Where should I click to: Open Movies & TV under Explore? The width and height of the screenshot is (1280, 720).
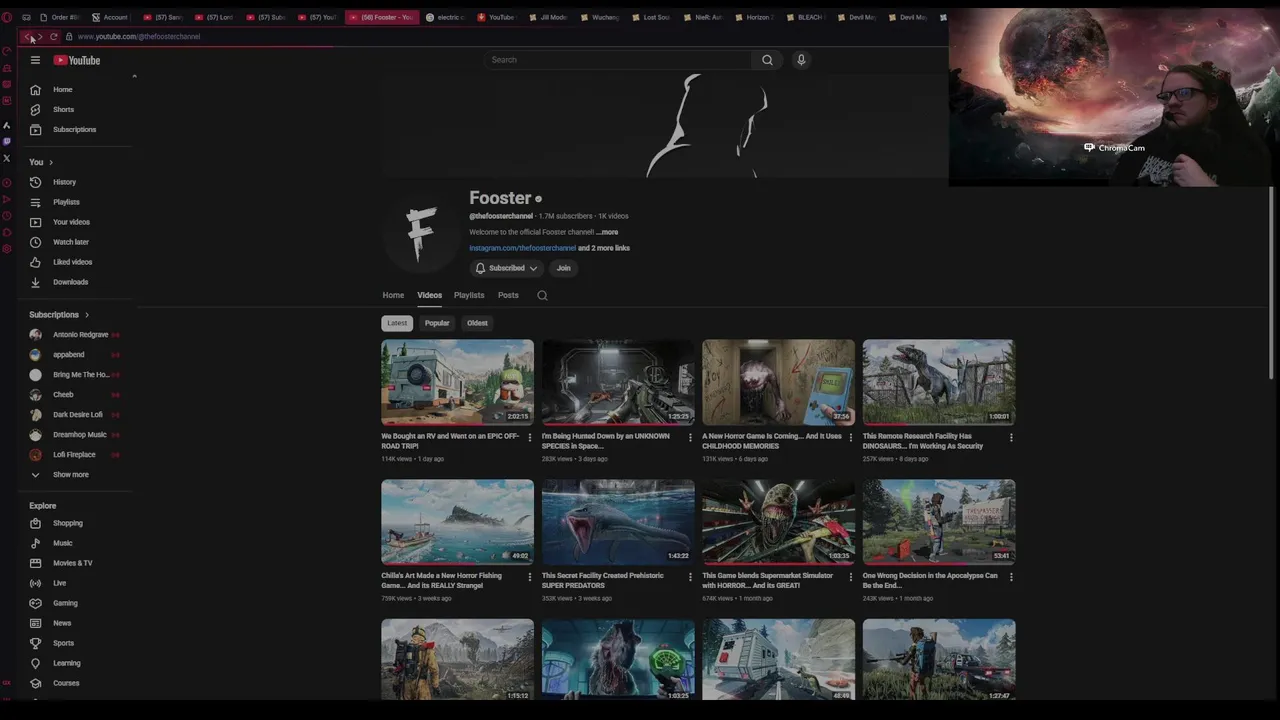tap(75, 563)
